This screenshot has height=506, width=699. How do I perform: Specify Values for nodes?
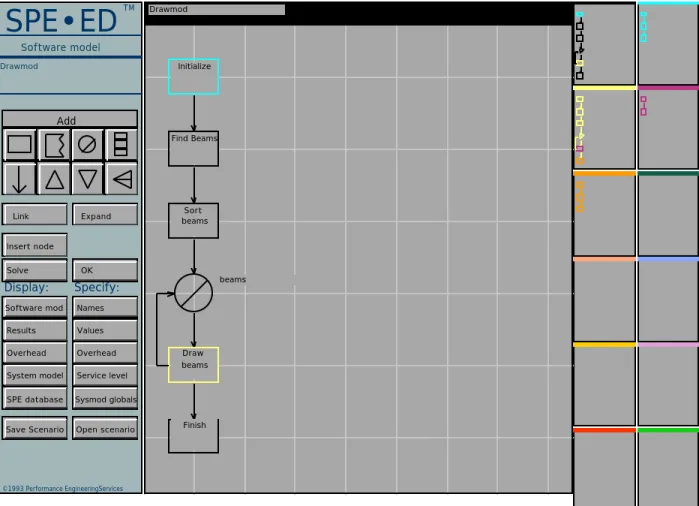[x=105, y=330]
